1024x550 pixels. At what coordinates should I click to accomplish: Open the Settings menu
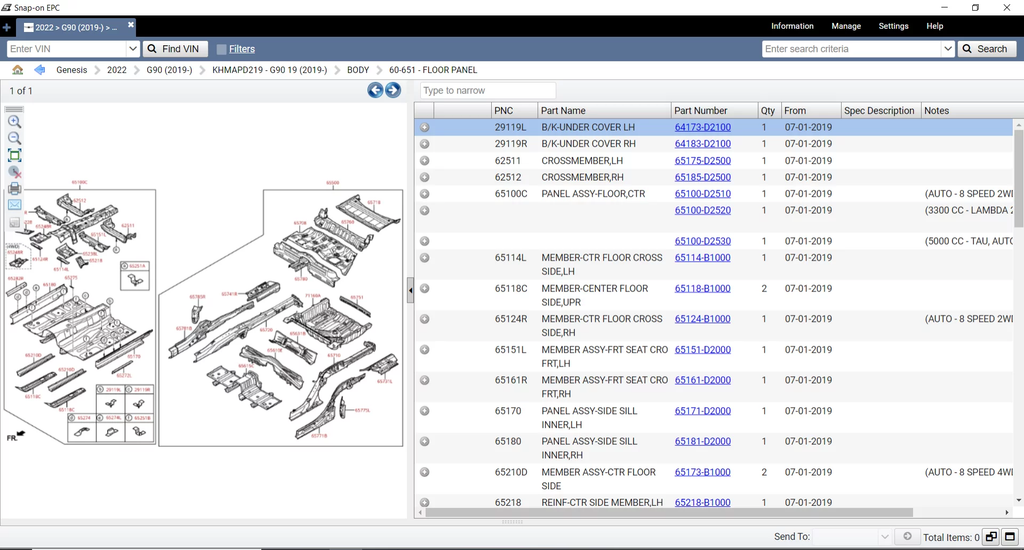tap(893, 26)
